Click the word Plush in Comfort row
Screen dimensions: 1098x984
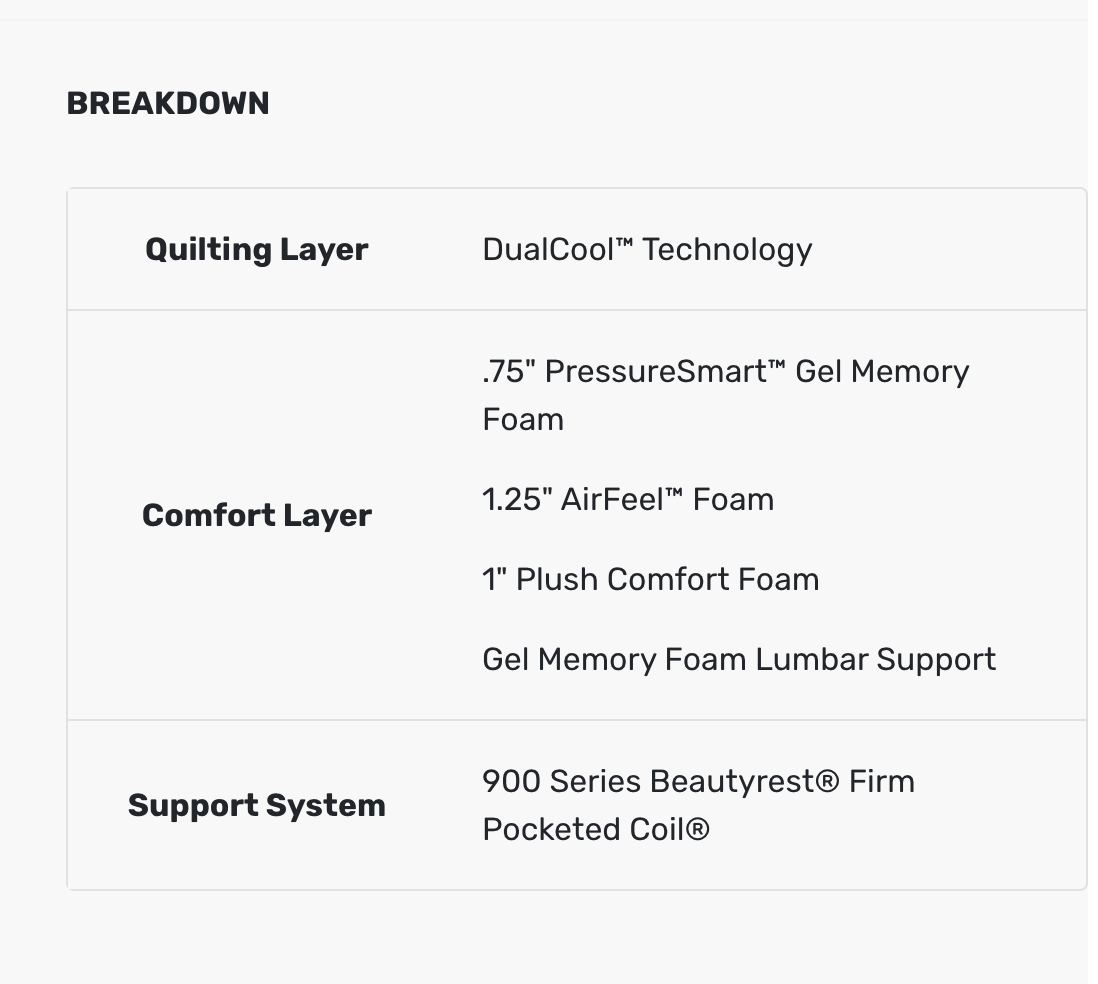(x=557, y=580)
